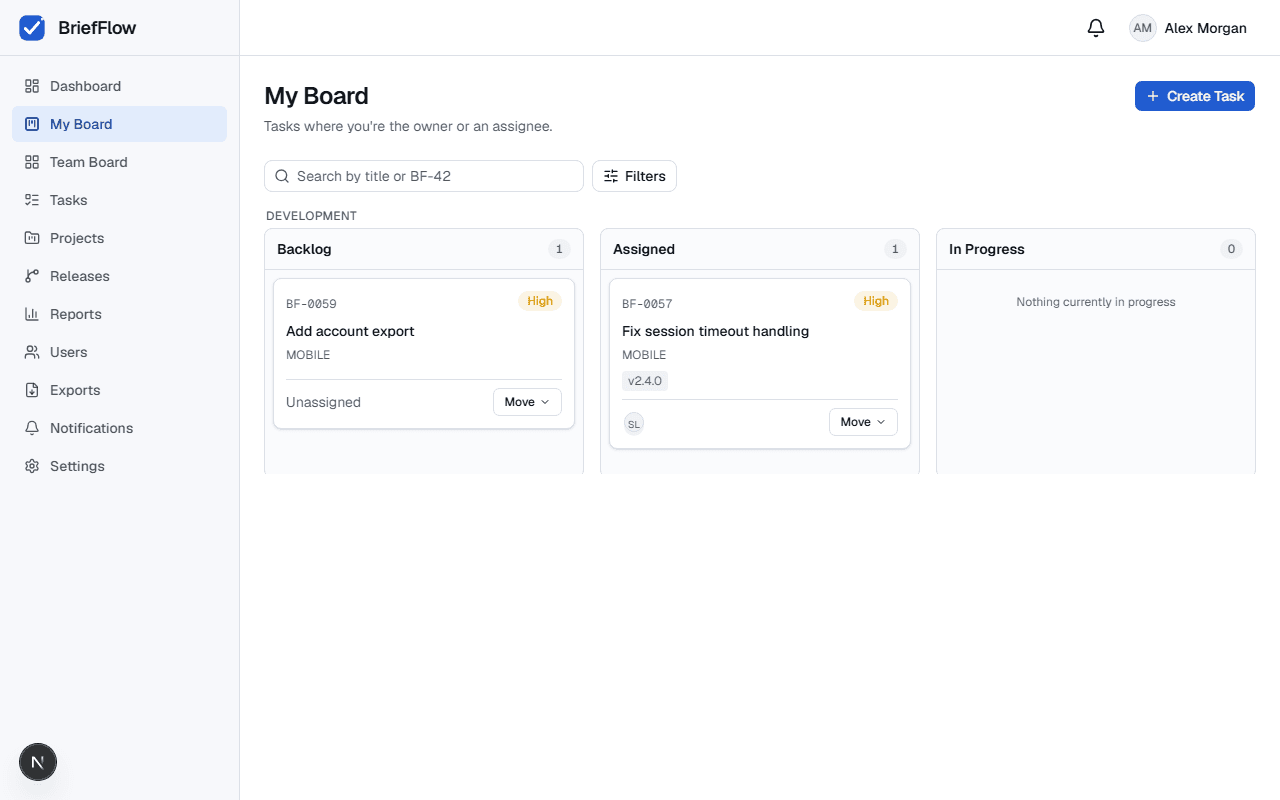
Task: Click the DEVELOPMENT section label
Action: (x=311, y=216)
